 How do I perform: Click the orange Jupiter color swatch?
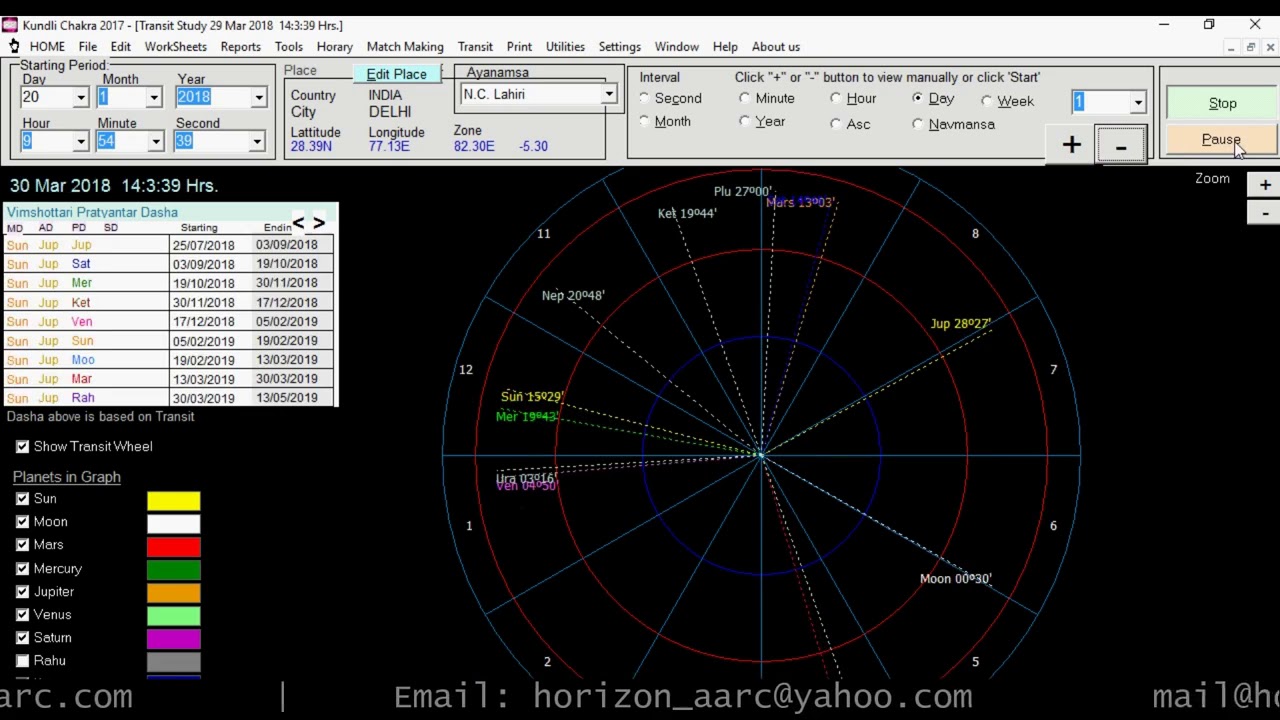tap(174, 593)
